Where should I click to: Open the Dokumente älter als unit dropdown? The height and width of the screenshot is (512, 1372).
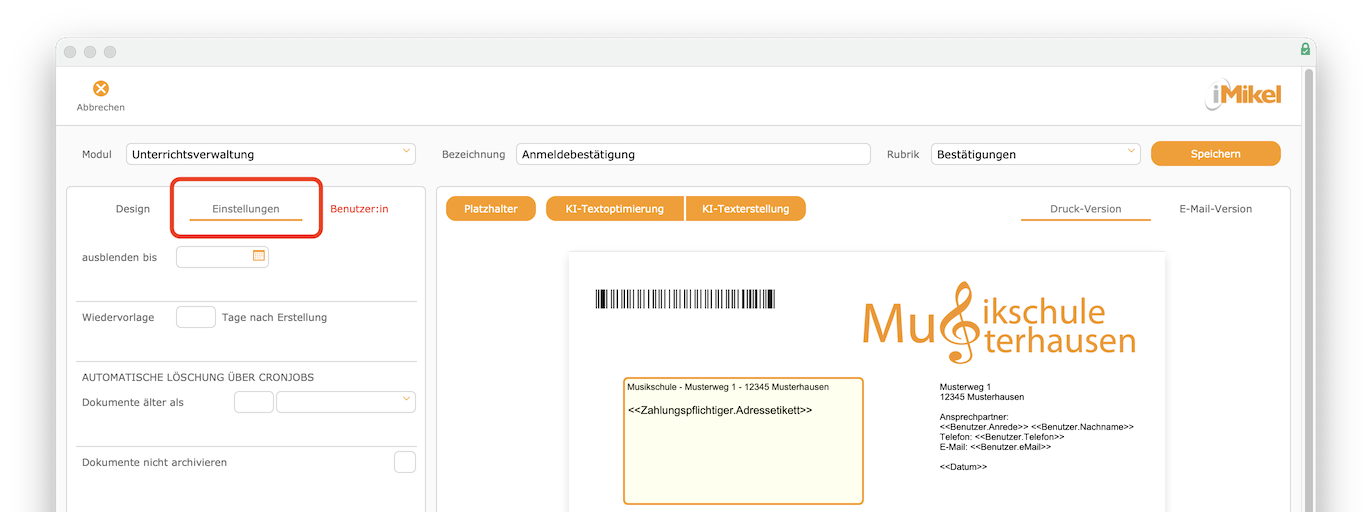point(346,402)
